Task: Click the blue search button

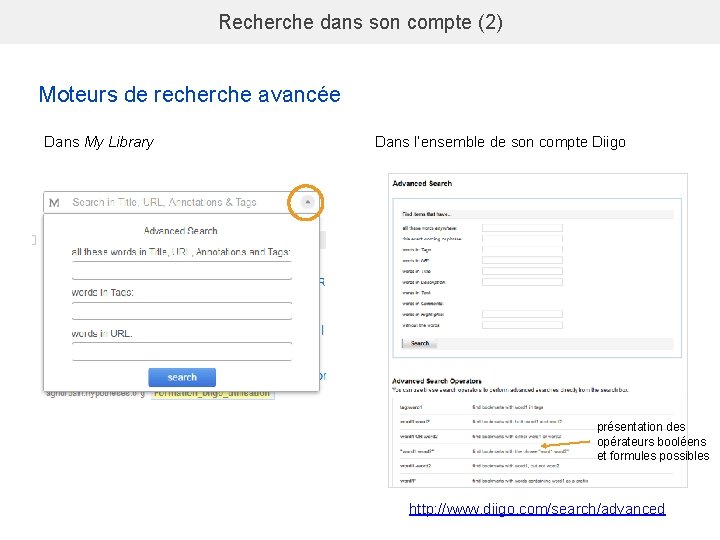Action: tap(182, 377)
